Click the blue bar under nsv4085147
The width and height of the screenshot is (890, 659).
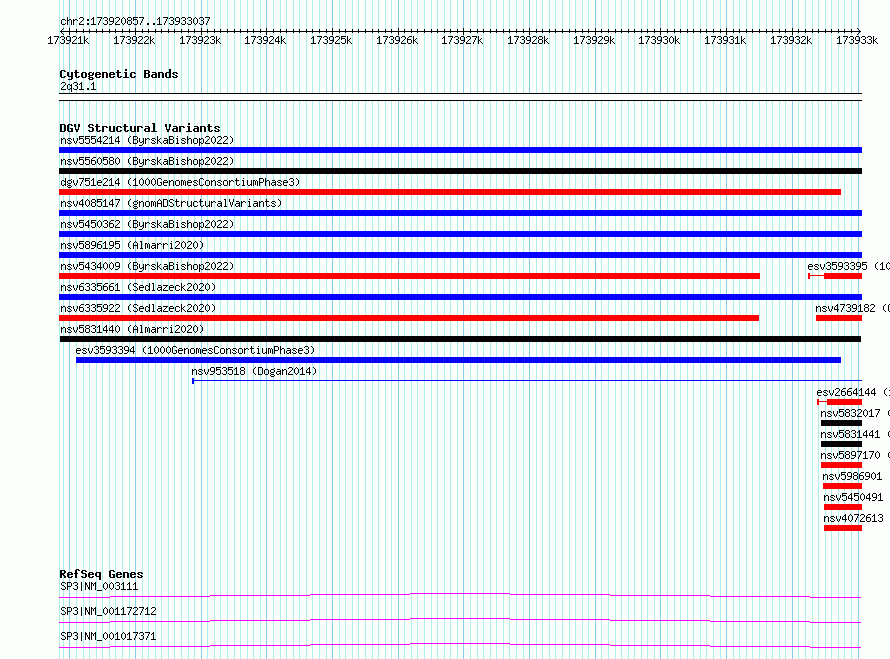click(x=460, y=213)
